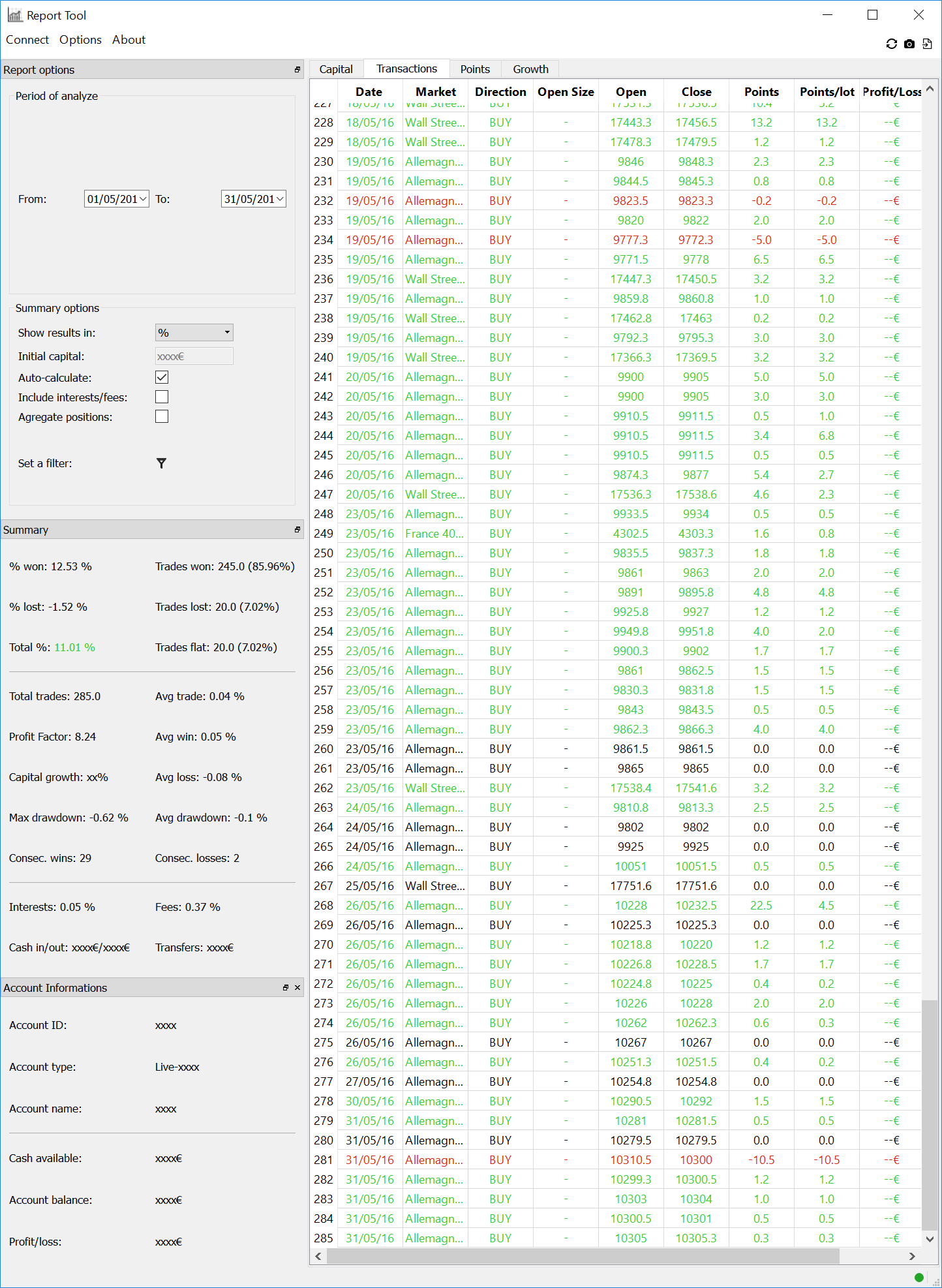Click the green connection status indicator

[919, 1277]
